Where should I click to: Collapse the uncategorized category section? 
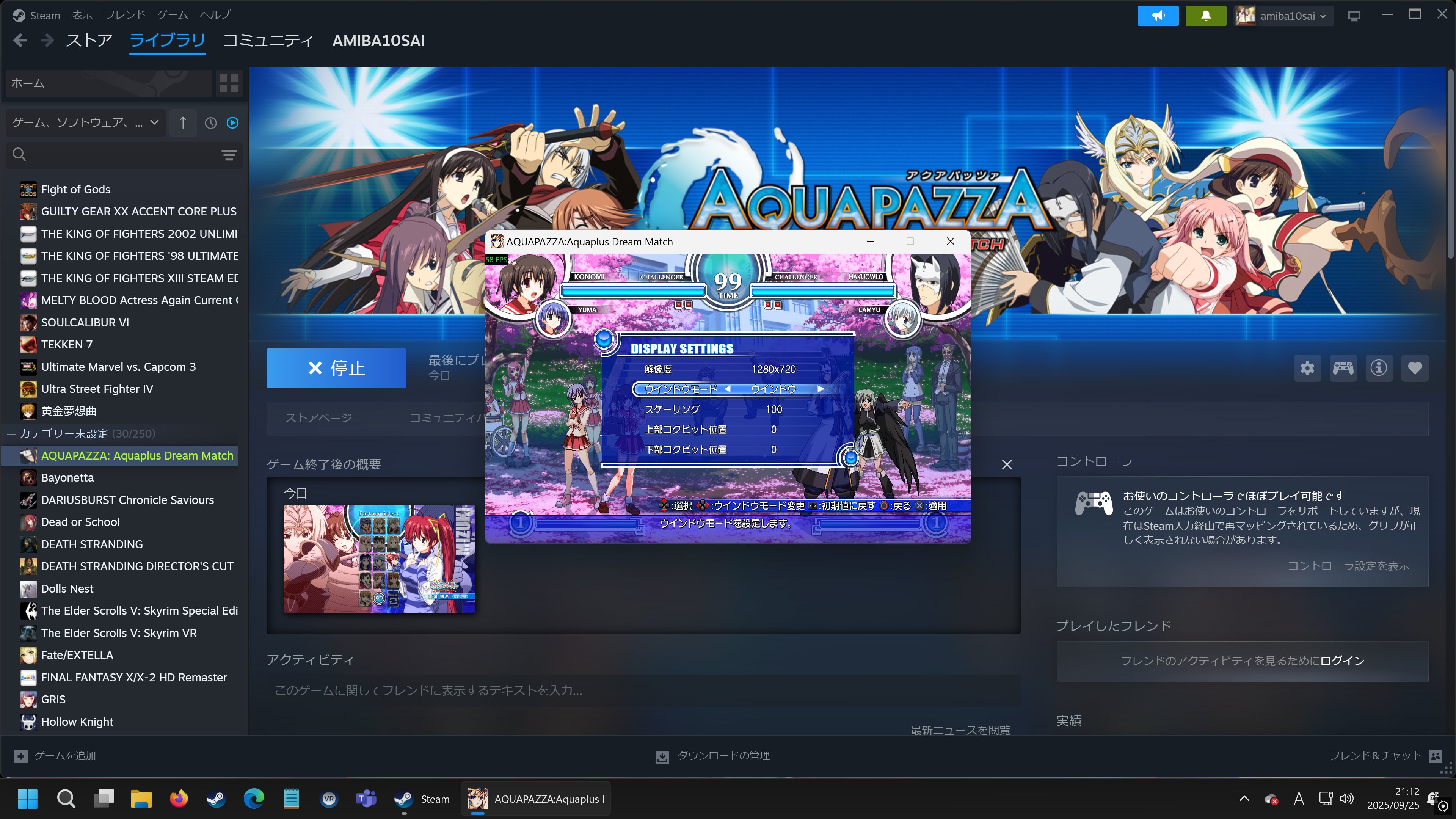[x=11, y=433]
